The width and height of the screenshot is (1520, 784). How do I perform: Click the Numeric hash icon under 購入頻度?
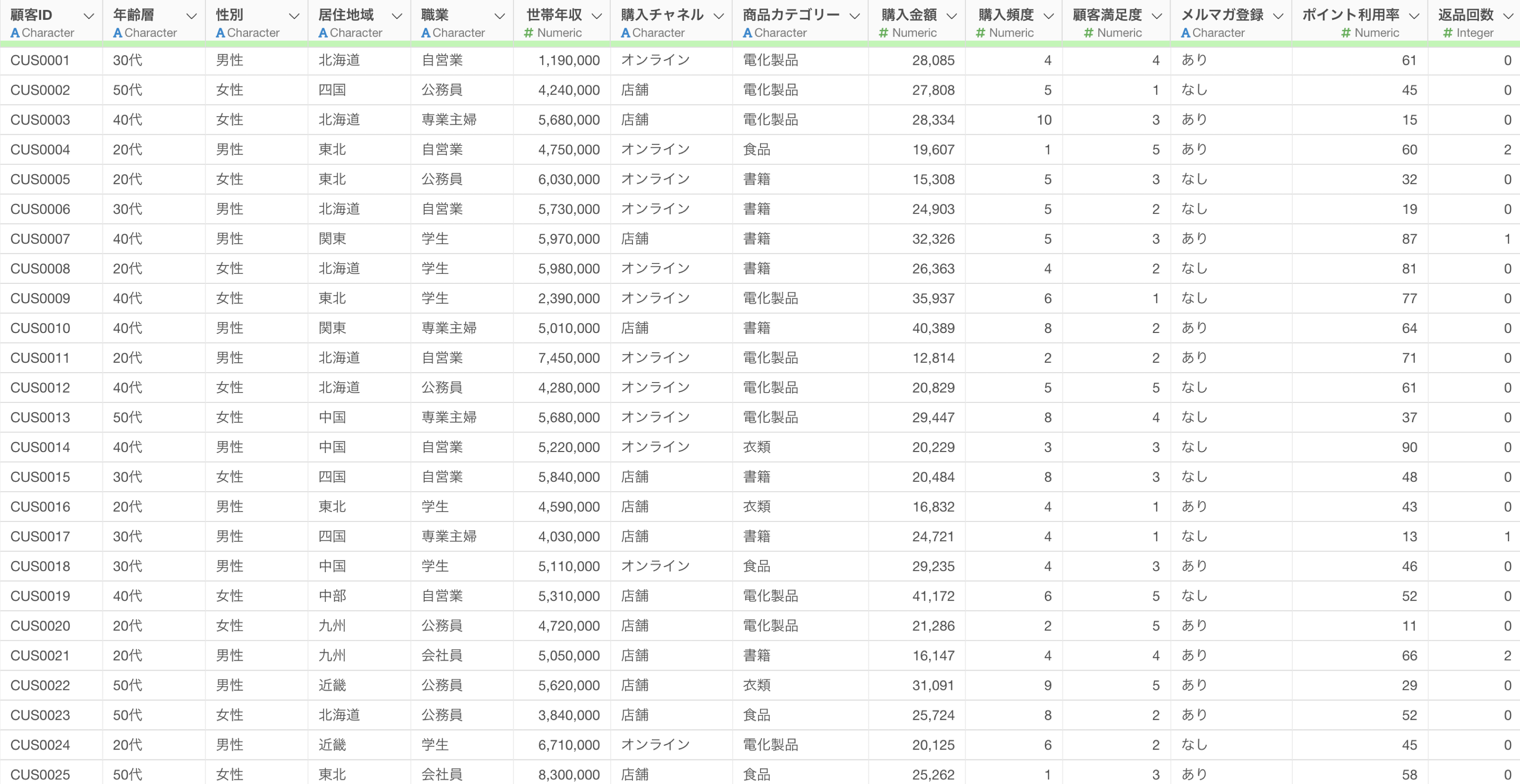pyautogui.click(x=980, y=33)
